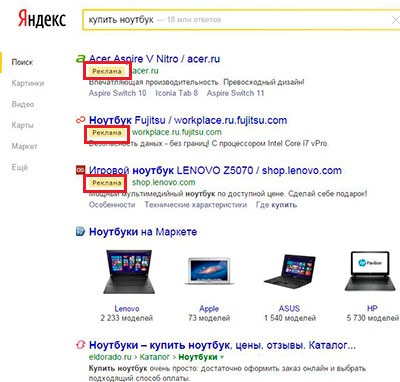The image size is (400, 382).
Task: Click the Где купить sitelink
Action: tap(276, 205)
